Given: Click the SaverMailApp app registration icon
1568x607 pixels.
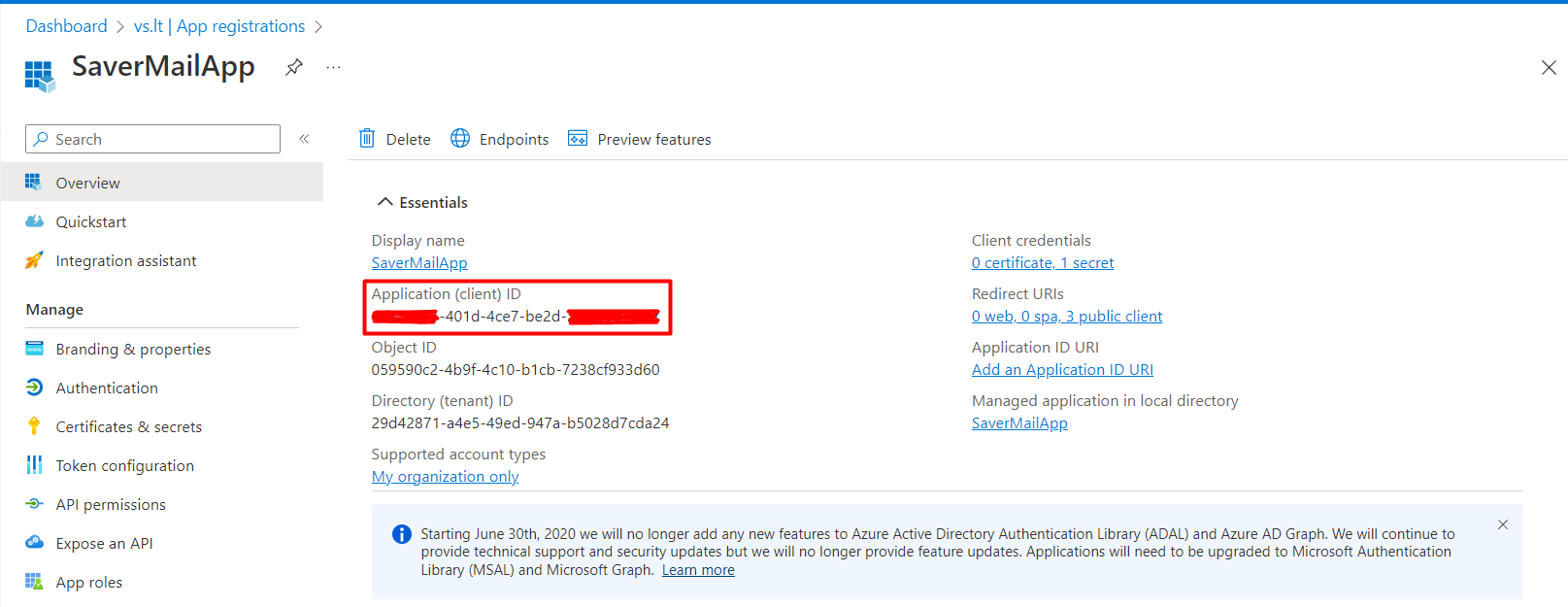Looking at the screenshot, I should pos(40,76).
